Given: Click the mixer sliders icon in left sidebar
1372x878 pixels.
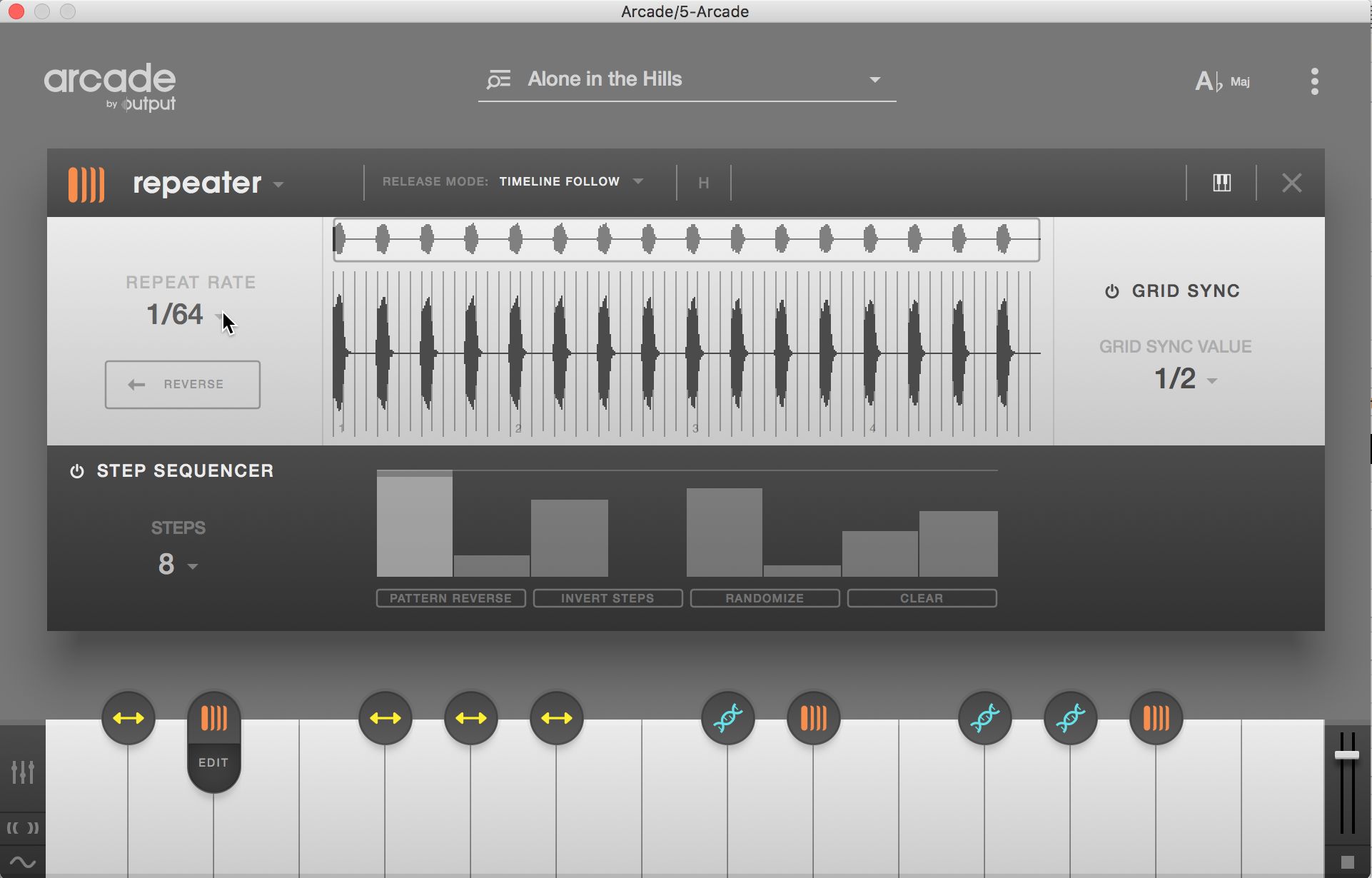Looking at the screenshot, I should (x=23, y=772).
